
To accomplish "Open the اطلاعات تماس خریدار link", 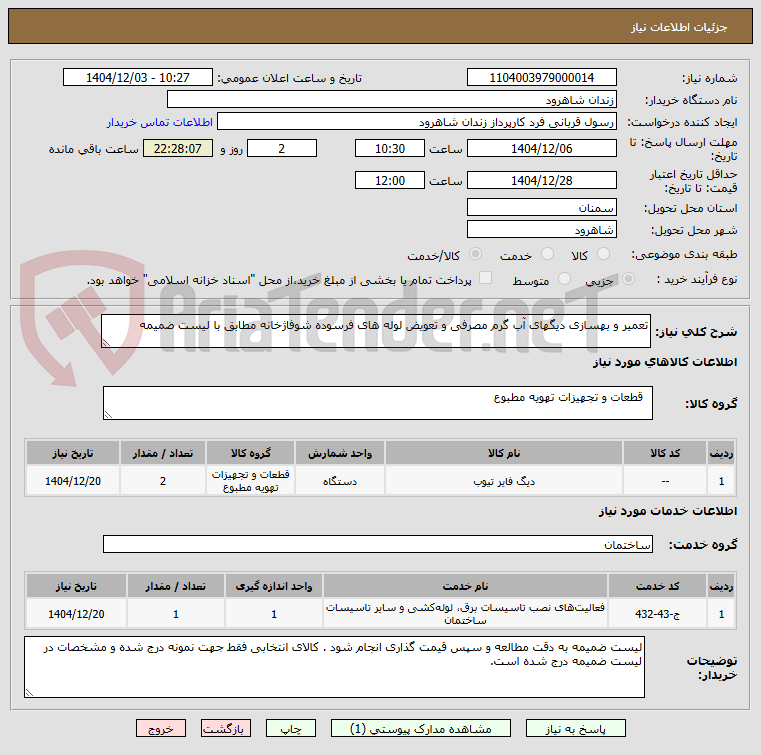I will (x=160, y=122).
